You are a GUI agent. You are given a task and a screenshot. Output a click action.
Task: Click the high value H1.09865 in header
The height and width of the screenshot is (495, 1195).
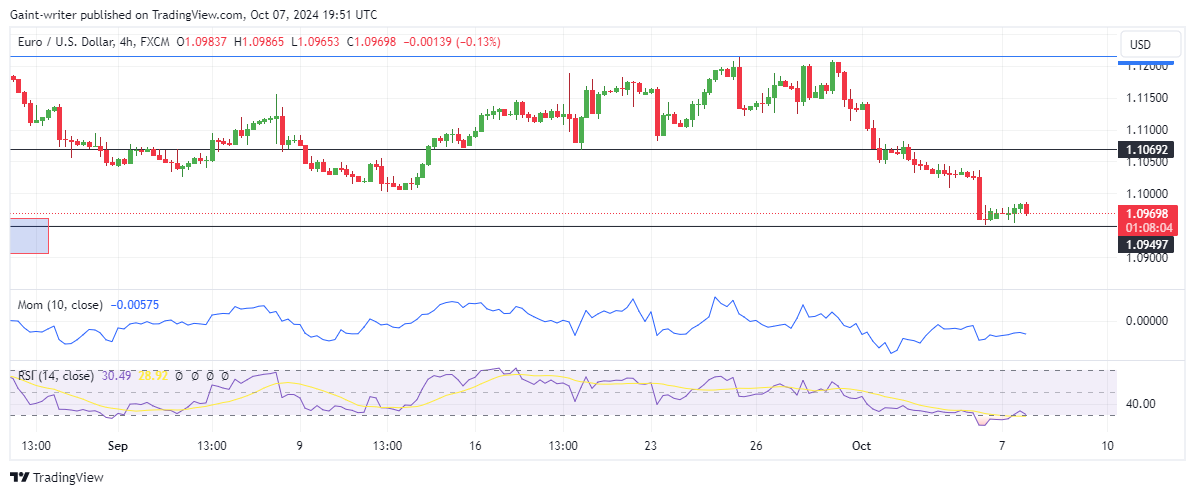(x=260, y=42)
